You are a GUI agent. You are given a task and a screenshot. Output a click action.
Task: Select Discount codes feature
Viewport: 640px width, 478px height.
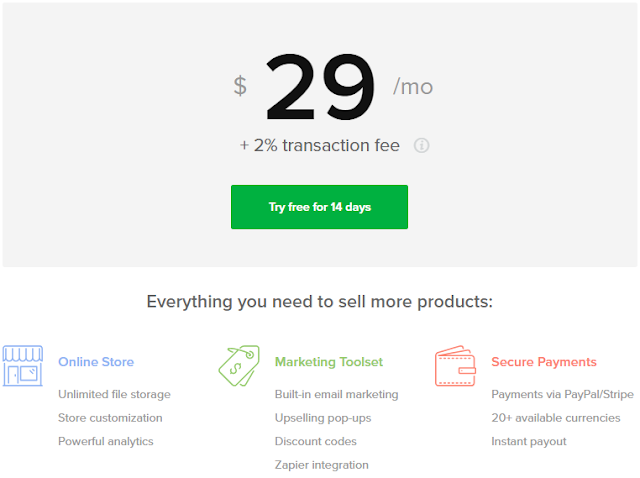[x=316, y=441]
